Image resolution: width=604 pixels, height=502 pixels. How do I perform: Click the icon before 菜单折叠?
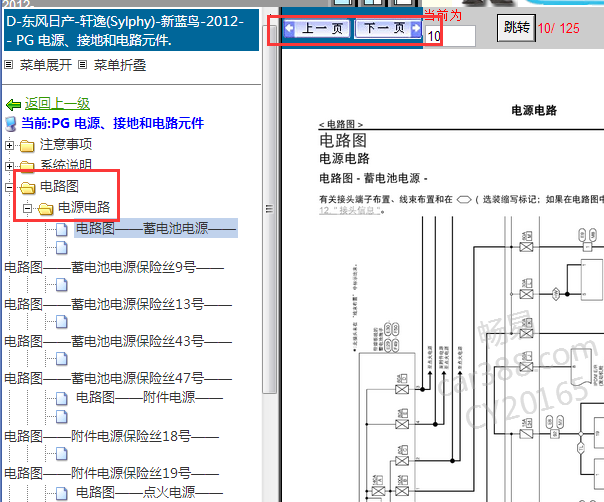point(82,65)
